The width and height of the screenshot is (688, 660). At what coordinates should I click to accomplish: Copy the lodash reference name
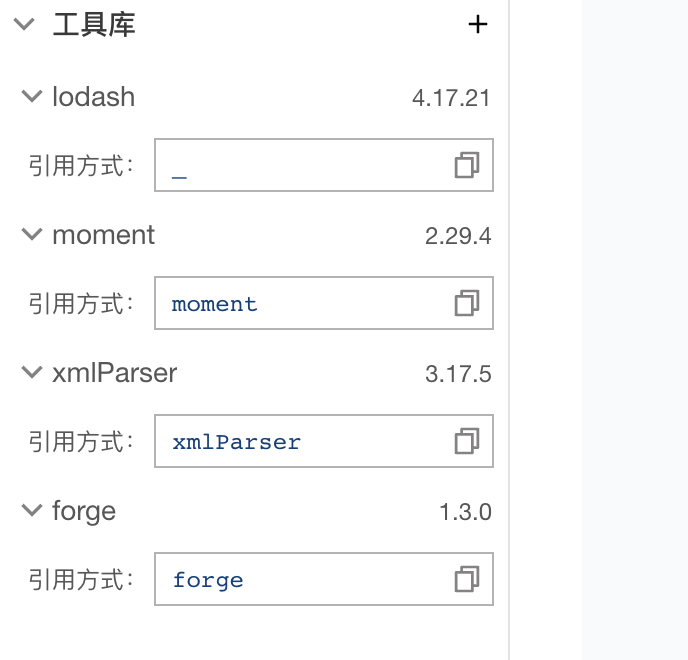[466, 165]
